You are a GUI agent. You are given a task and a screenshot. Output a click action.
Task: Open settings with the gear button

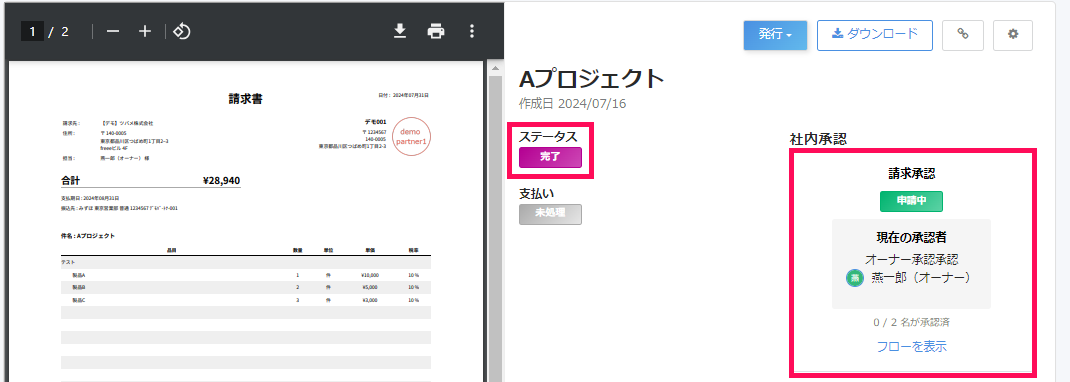coord(1013,35)
